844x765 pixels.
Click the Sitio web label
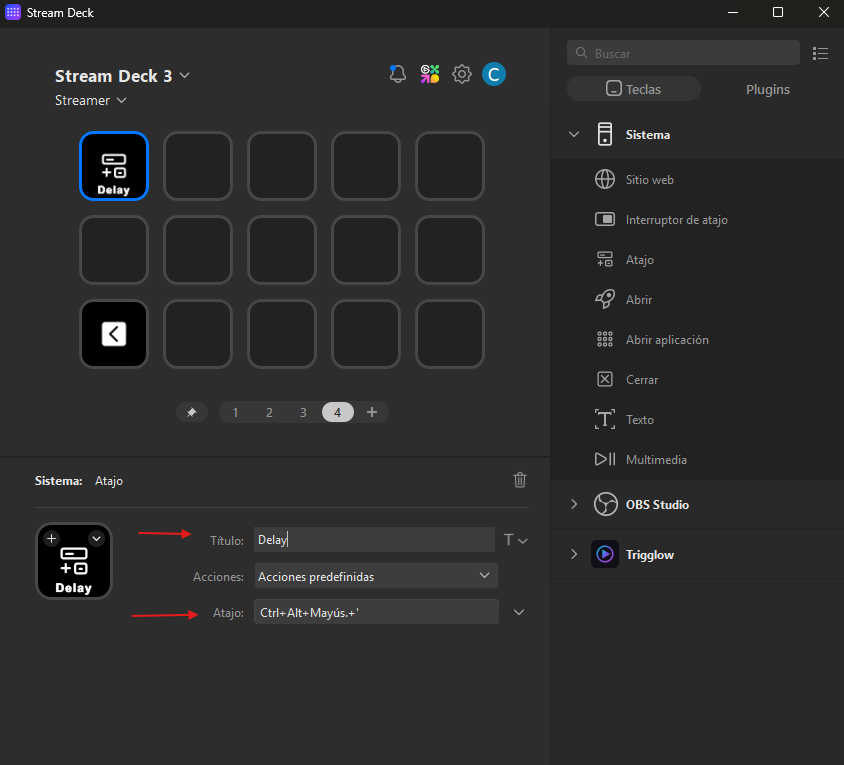tap(649, 180)
